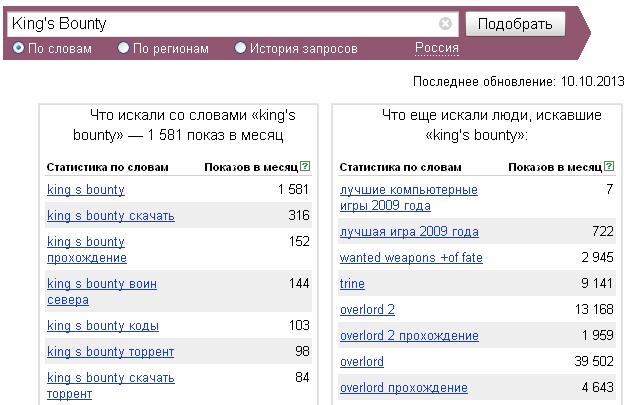Image resolution: width=644 pixels, height=405 pixels.
Task: Click the 'Подобрать' button
Action: [515, 24]
